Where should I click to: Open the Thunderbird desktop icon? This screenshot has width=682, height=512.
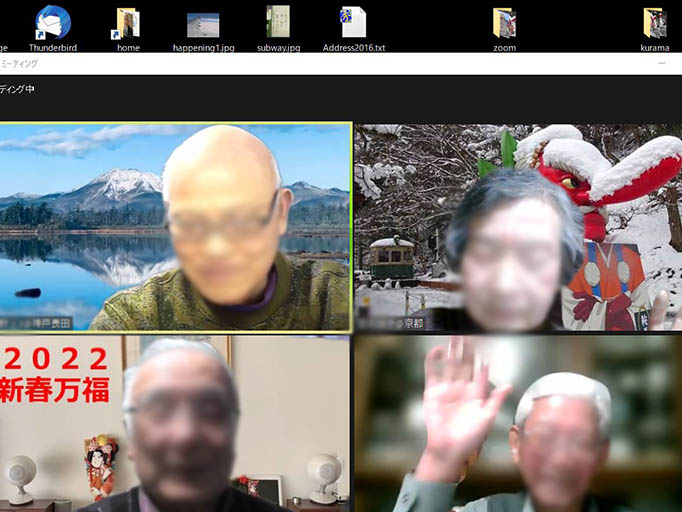pyautogui.click(x=52, y=24)
